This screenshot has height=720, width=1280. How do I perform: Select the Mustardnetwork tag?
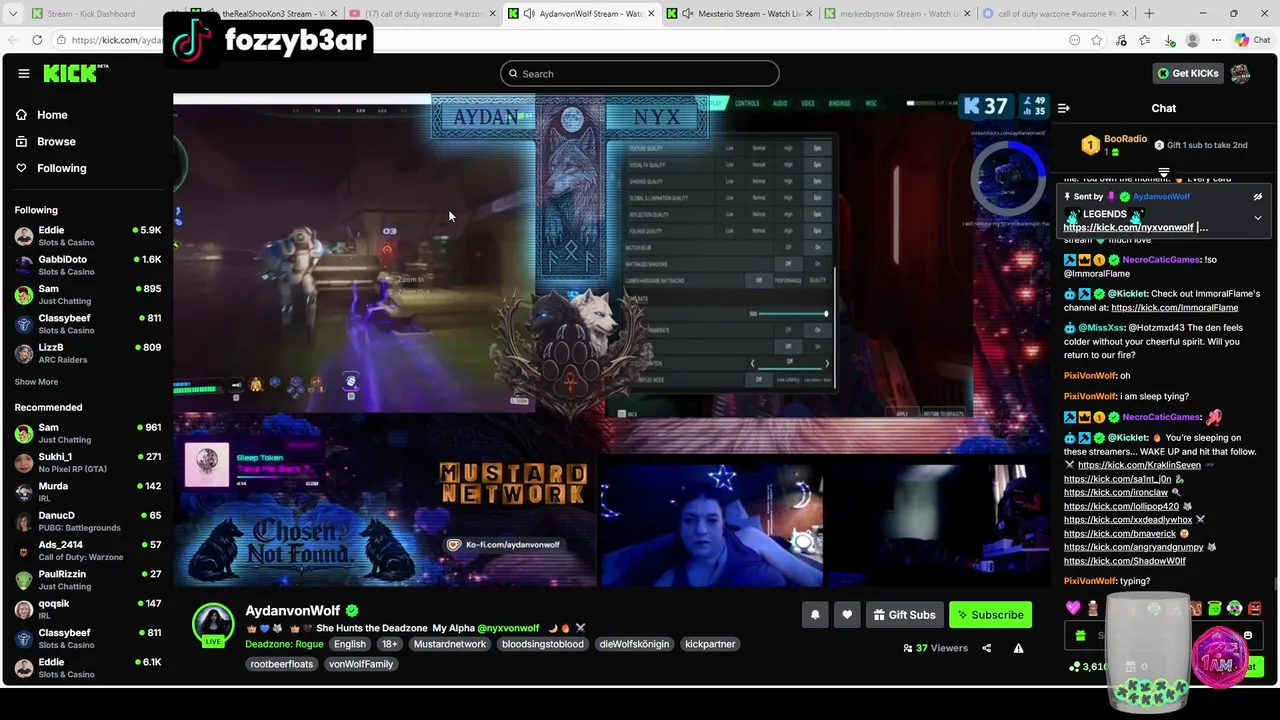point(450,644)
